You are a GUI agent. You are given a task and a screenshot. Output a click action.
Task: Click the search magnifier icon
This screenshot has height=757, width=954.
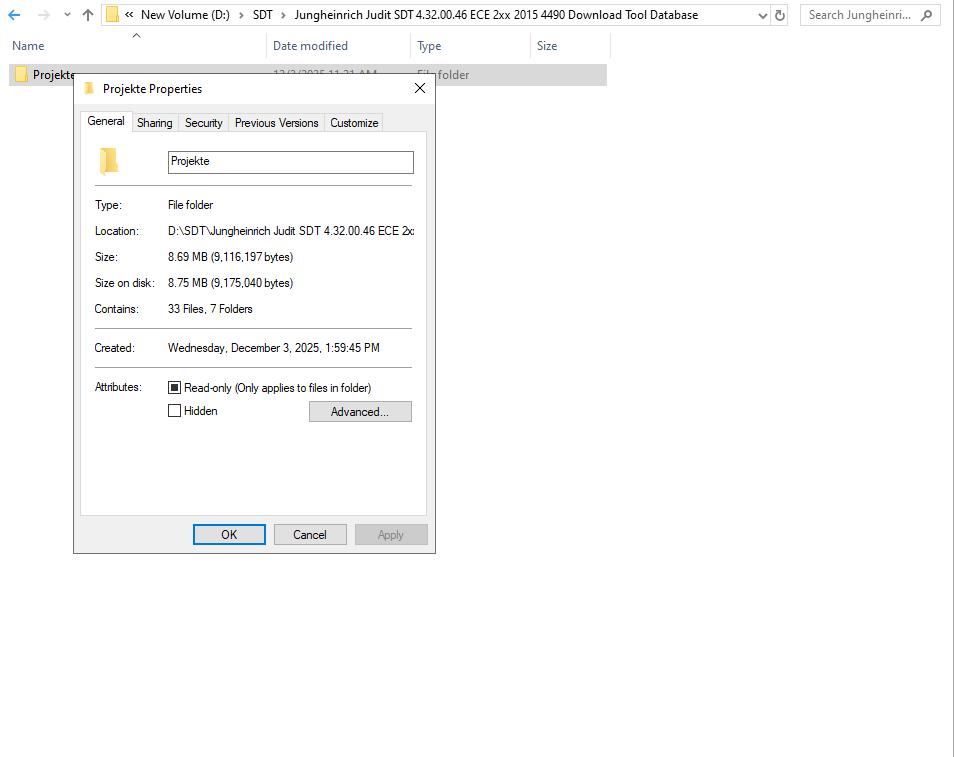tap(926, 15)
